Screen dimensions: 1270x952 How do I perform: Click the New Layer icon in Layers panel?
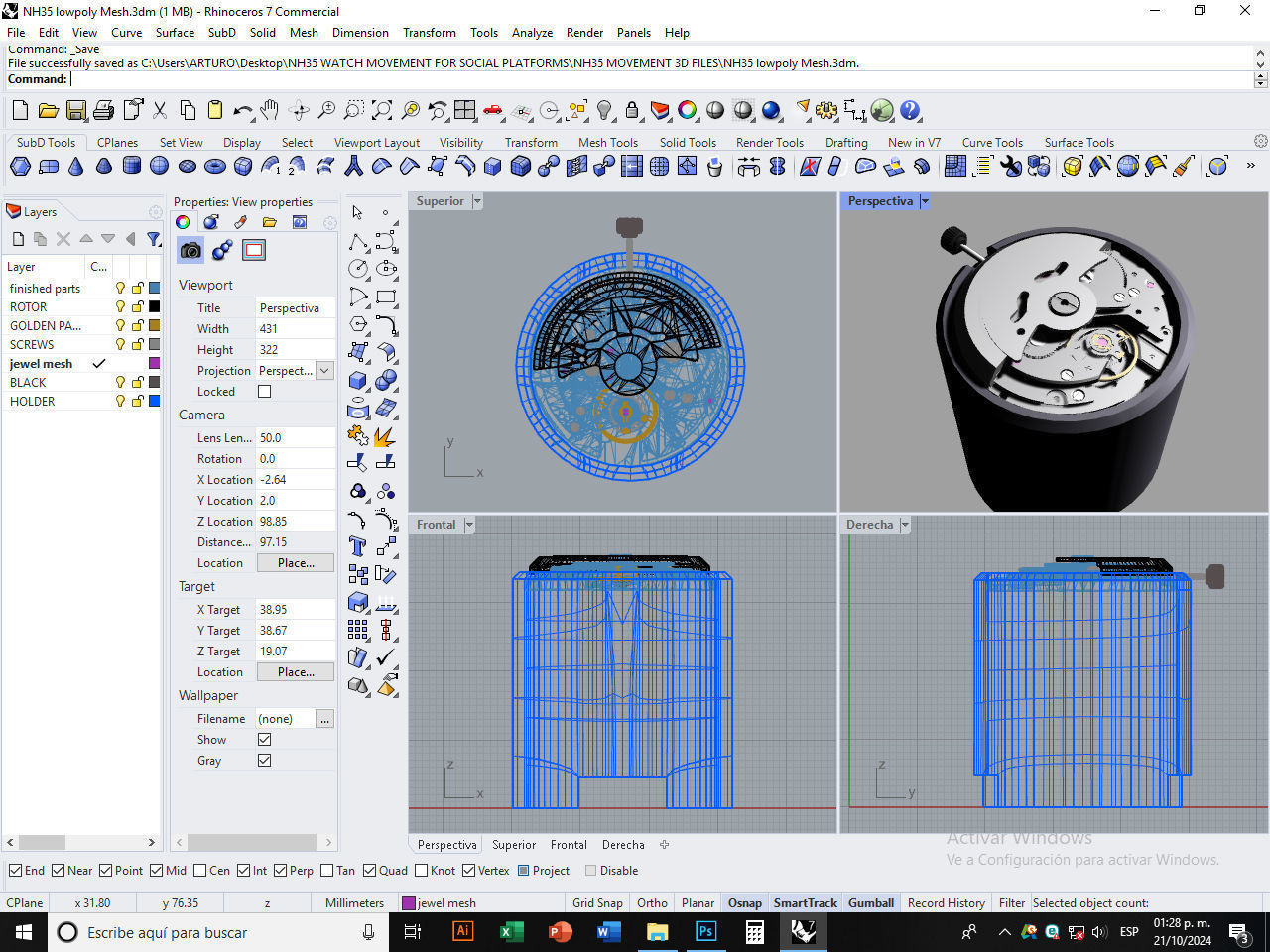click(18, 239)
